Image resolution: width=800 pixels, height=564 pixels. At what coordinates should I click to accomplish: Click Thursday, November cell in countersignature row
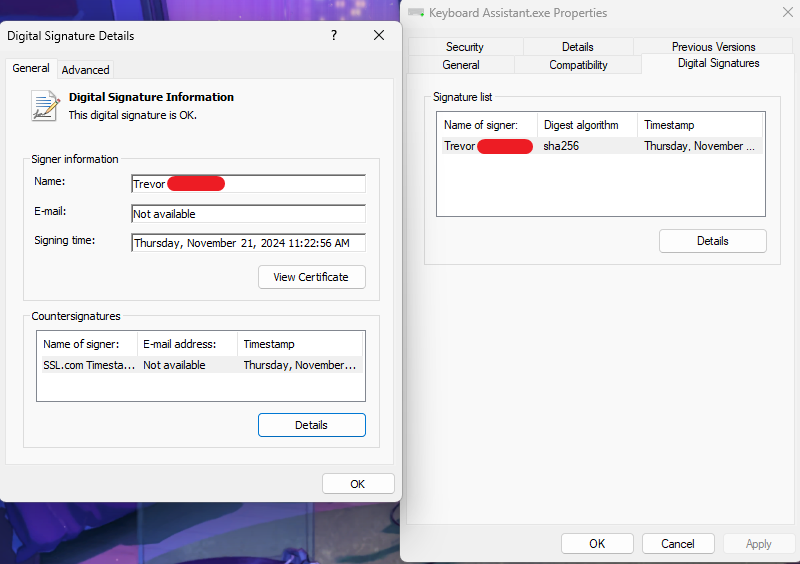(299, 365)
